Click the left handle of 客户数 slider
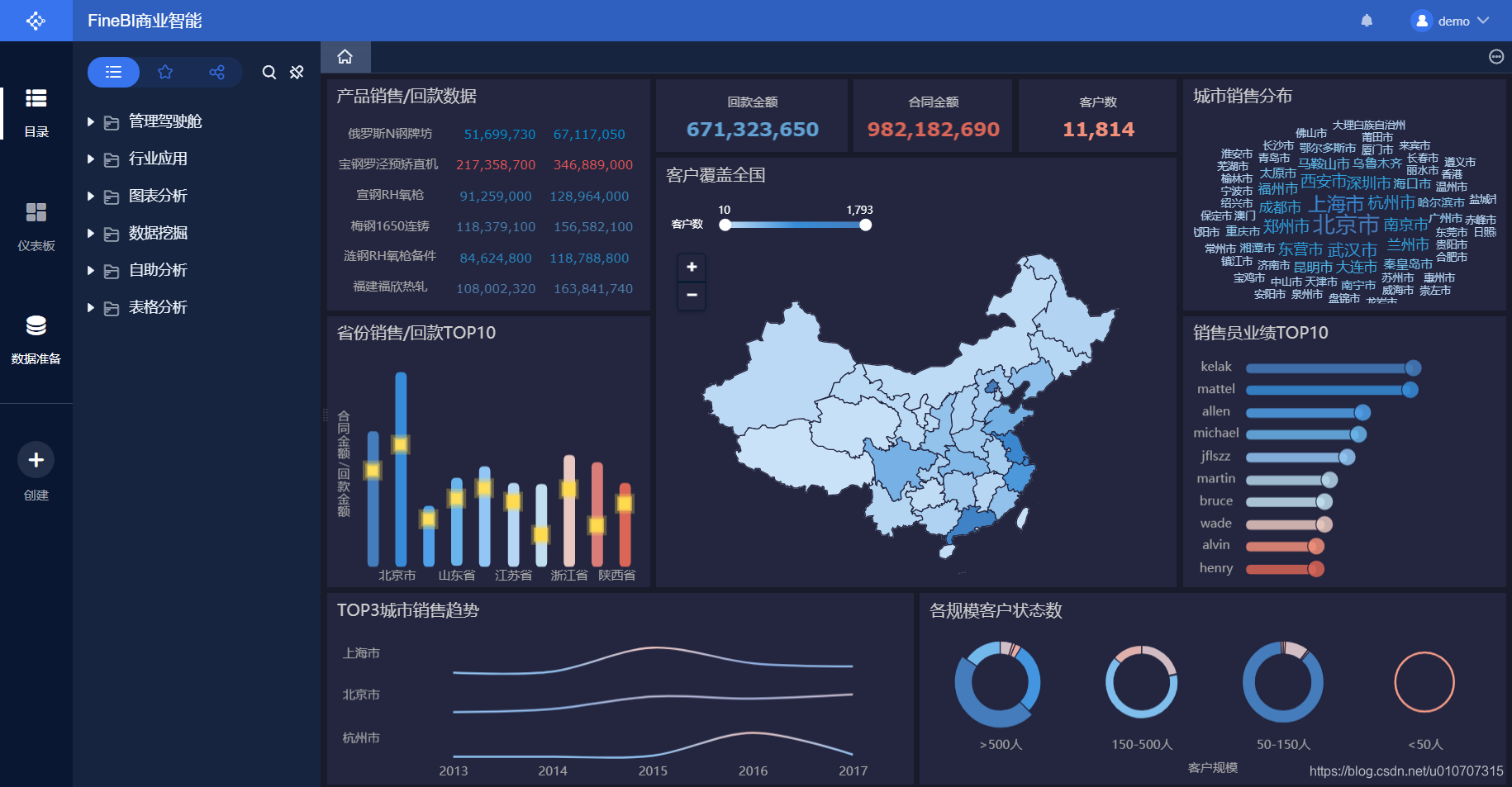 [725, 225]
